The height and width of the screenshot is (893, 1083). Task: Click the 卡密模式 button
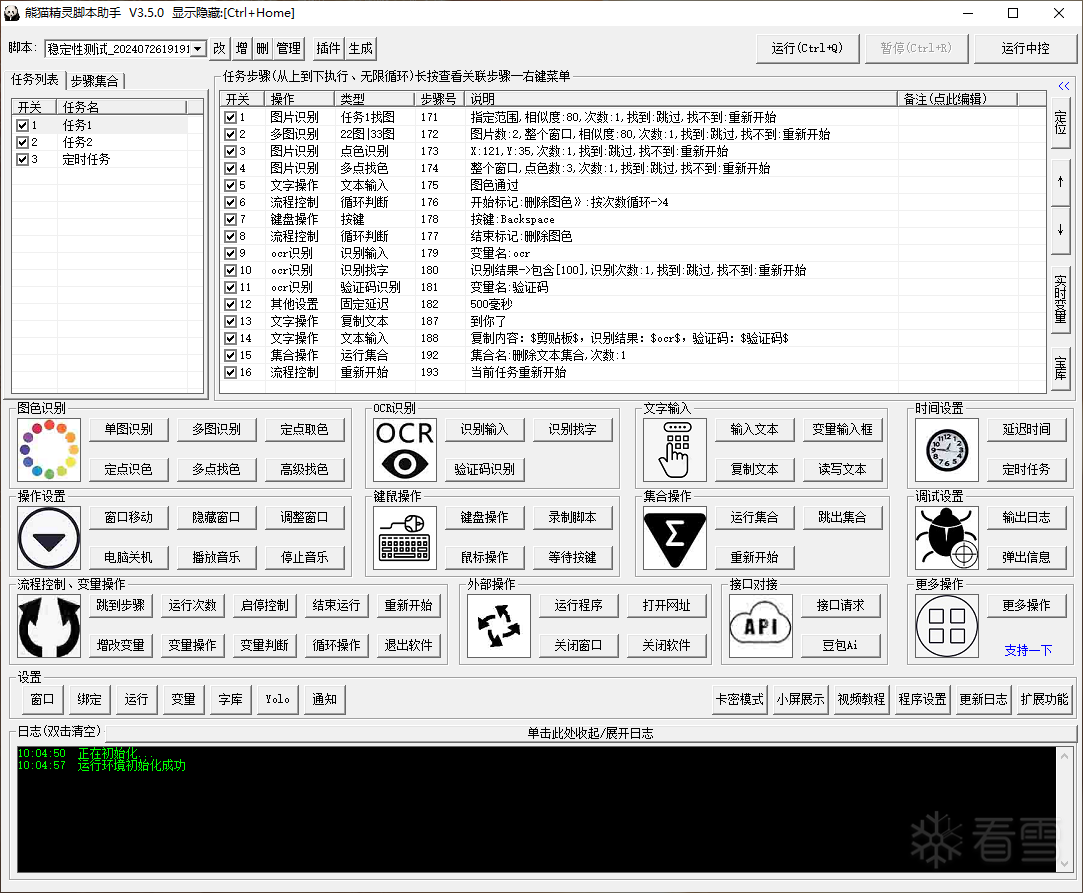pyautogui.click(x=740, y=700)
